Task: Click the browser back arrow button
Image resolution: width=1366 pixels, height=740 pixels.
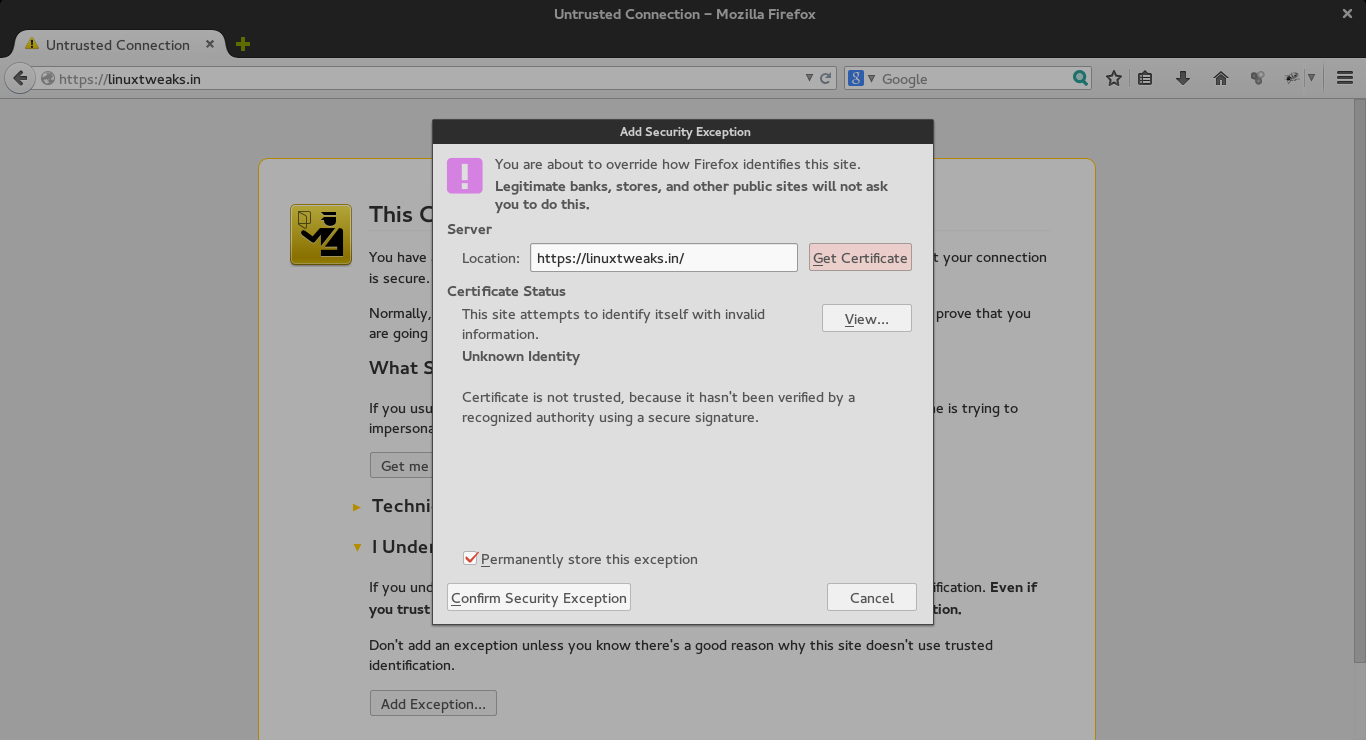Action: [19, 78]
